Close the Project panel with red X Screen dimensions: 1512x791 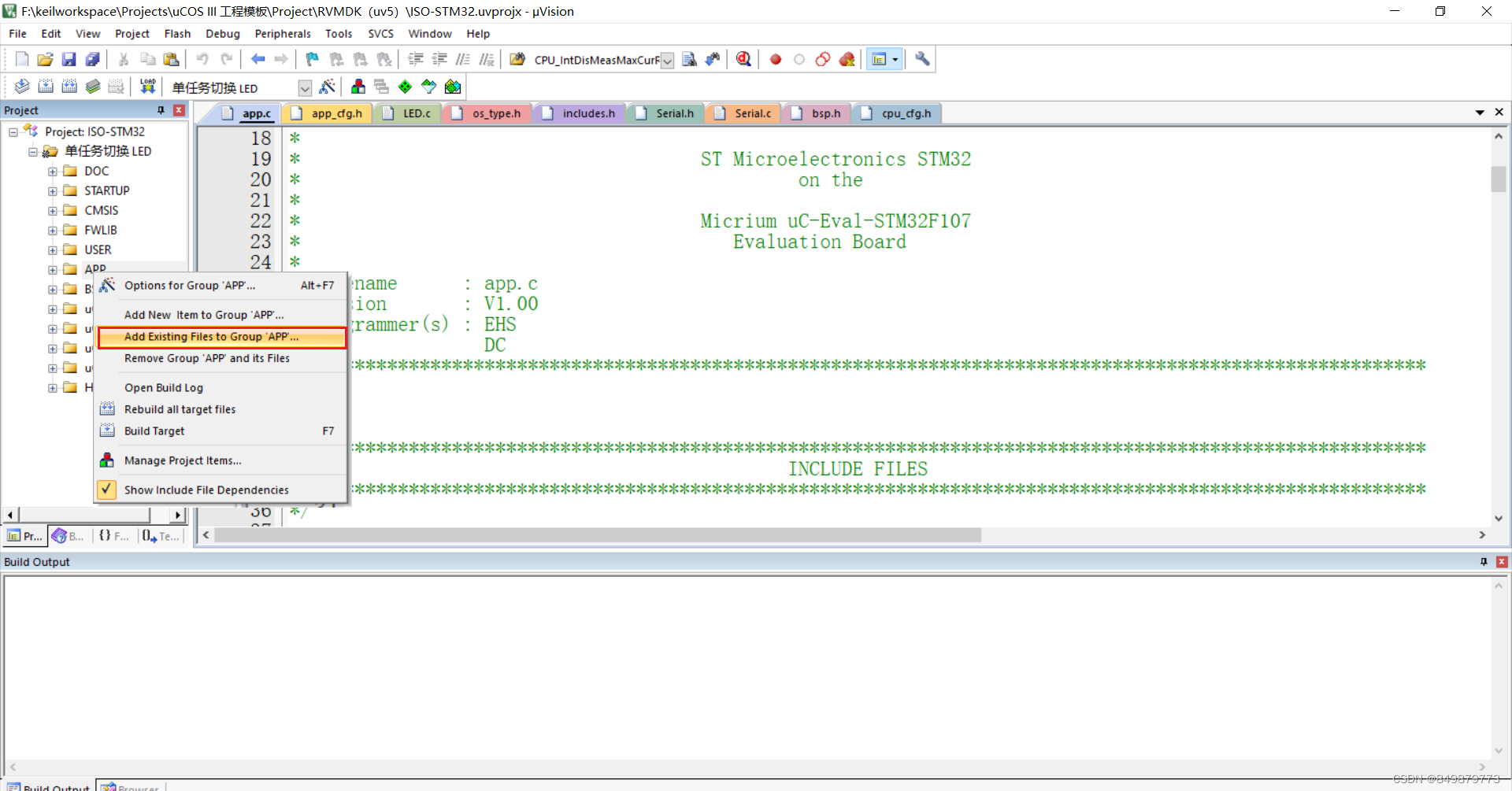pyautogui.click(x=180, y=110)
